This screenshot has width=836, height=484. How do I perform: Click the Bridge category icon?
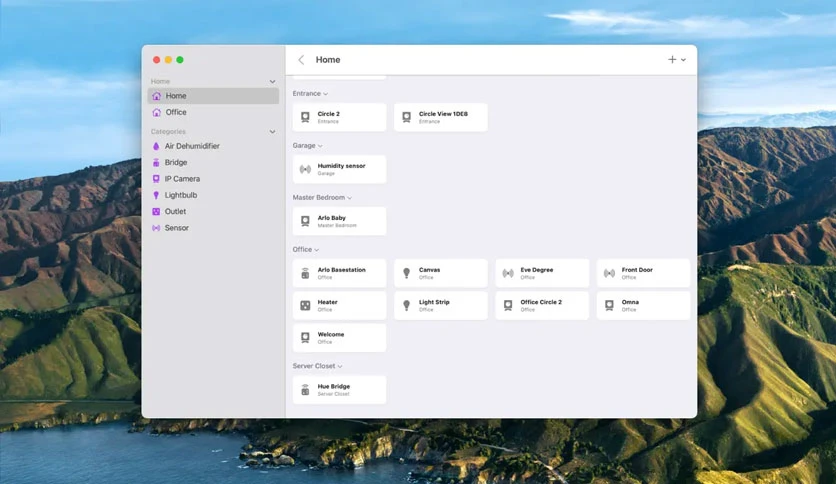[x=156, y=163]
